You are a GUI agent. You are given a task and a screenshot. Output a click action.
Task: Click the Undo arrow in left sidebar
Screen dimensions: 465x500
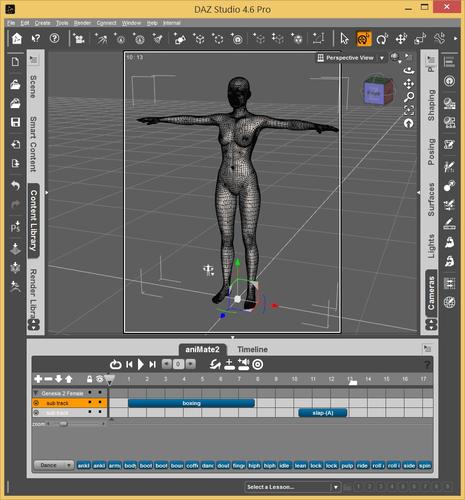tap(15, 185)
